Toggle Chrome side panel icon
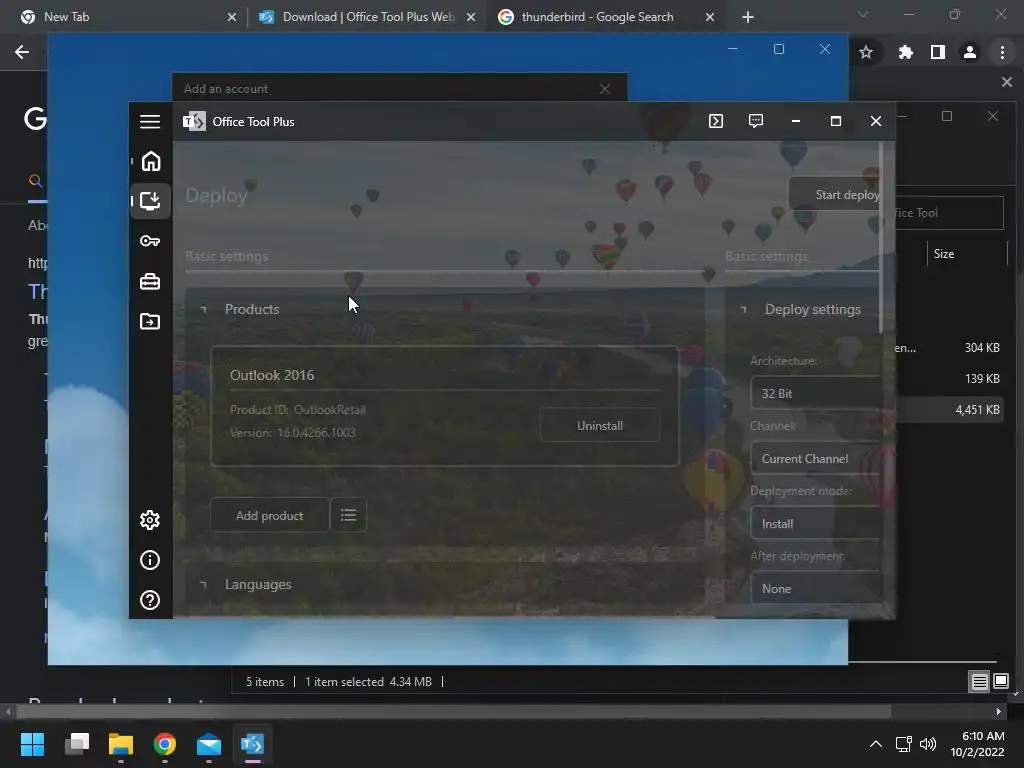 click(x=938, y=52)
